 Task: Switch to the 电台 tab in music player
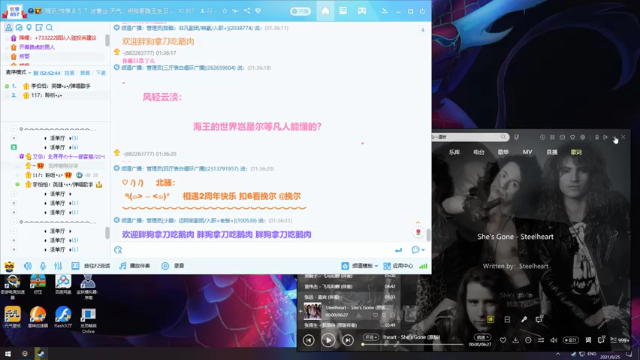(479, 152)
